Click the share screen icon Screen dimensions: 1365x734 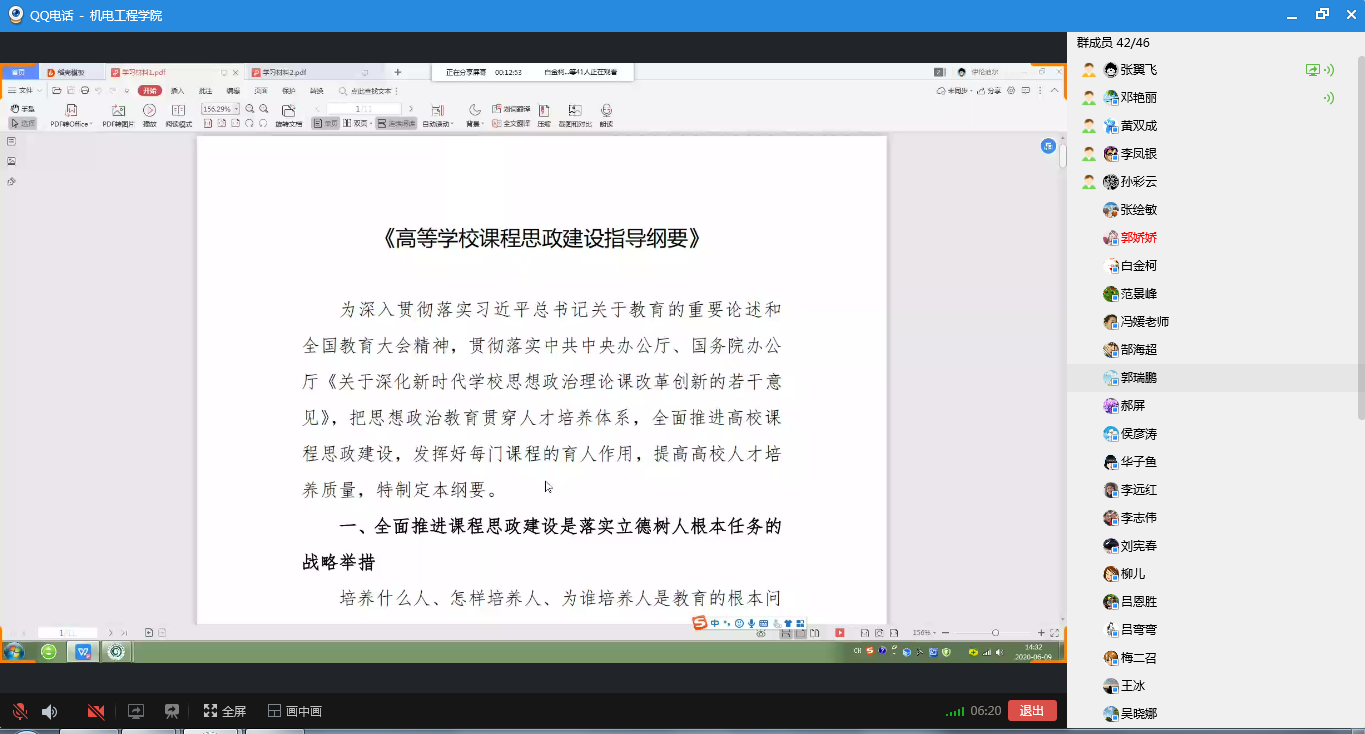pos(136,712)
